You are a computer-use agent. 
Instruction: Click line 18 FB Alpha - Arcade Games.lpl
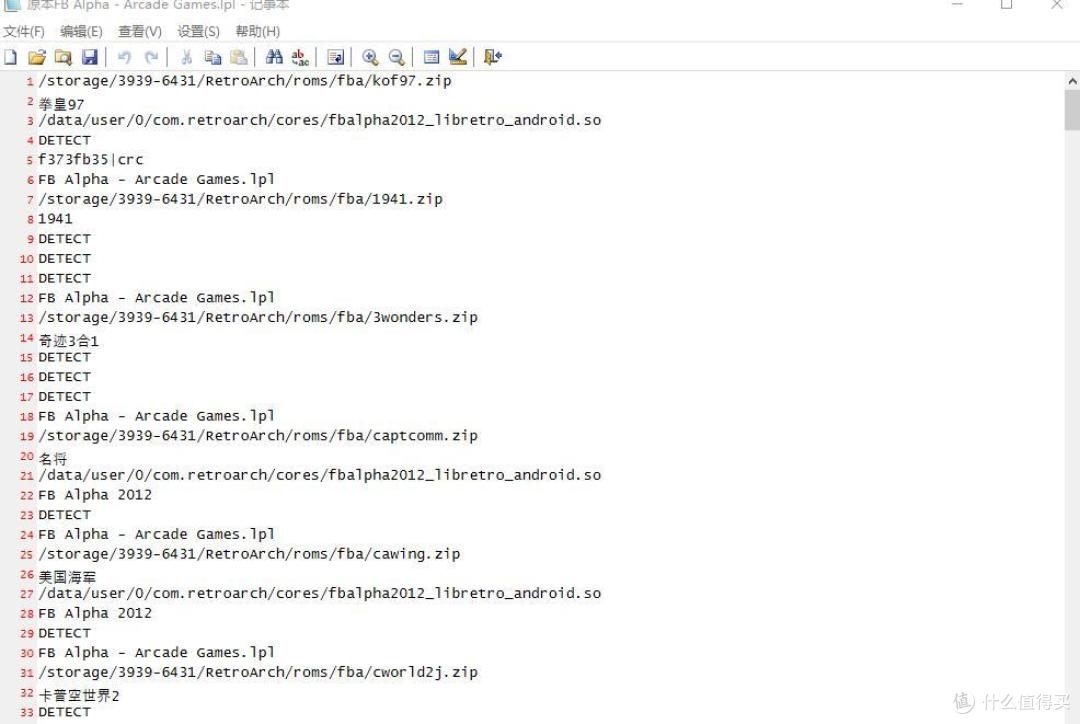point(156,416)
